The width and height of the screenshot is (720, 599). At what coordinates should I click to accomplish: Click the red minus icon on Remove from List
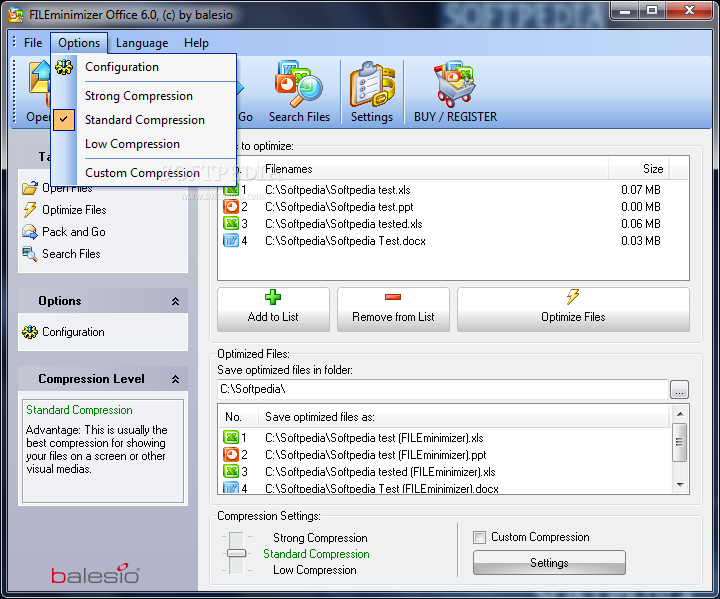pos(393,297)
